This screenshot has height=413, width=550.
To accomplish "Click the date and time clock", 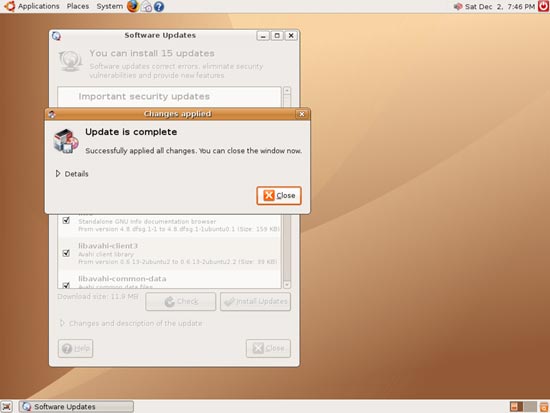I will (x=500, y=7).
